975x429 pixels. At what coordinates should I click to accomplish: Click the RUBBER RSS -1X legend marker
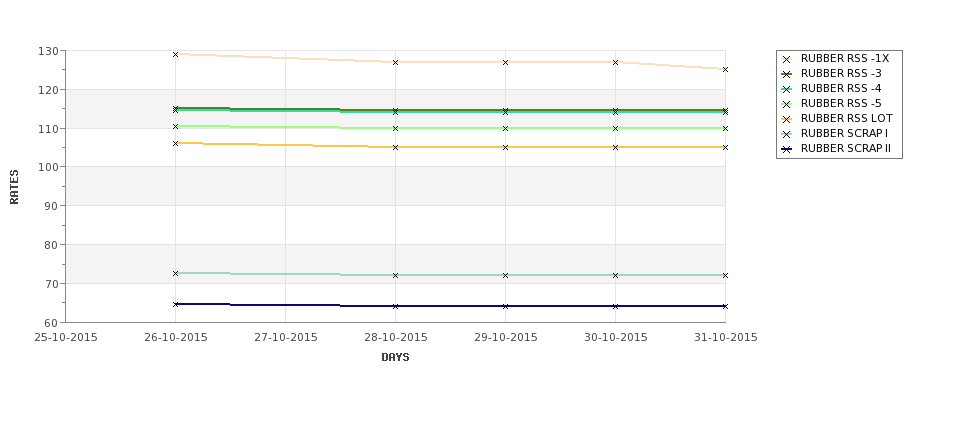[x=787, y=59]
